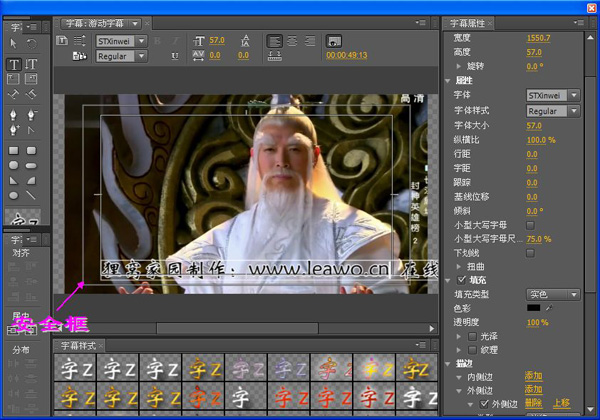
Task: Enable the 光泽 checkbox
Action: point(473,337)
